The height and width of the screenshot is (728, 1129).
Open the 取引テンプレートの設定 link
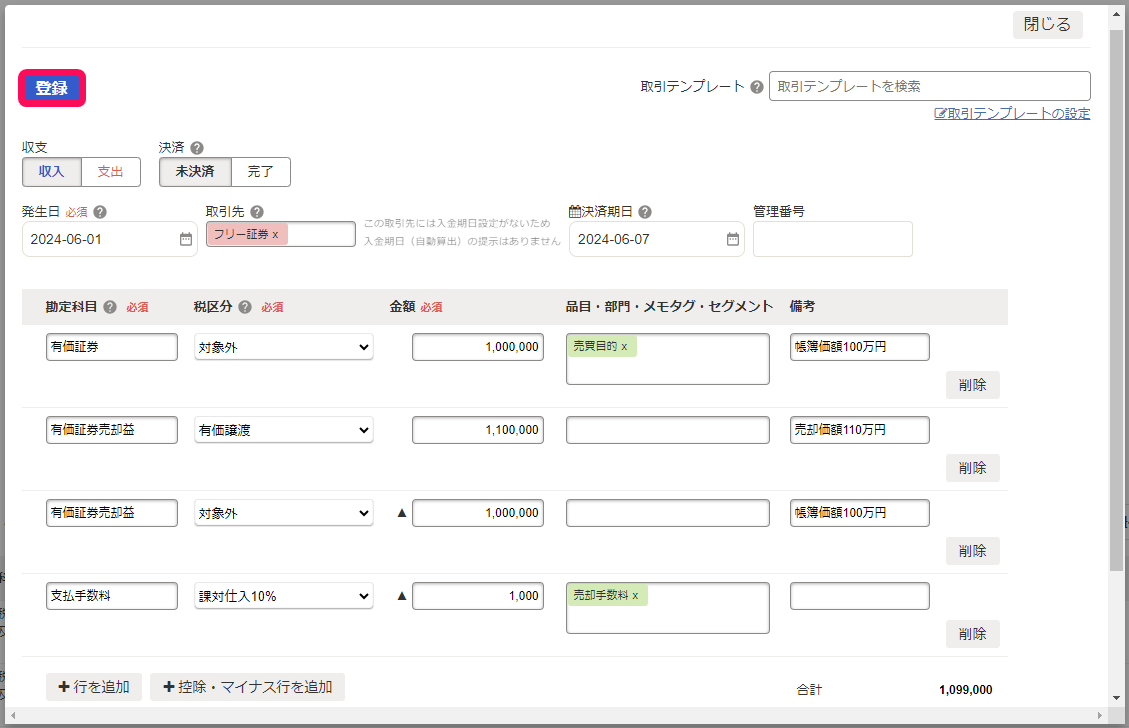click(x=1012, y=114)
